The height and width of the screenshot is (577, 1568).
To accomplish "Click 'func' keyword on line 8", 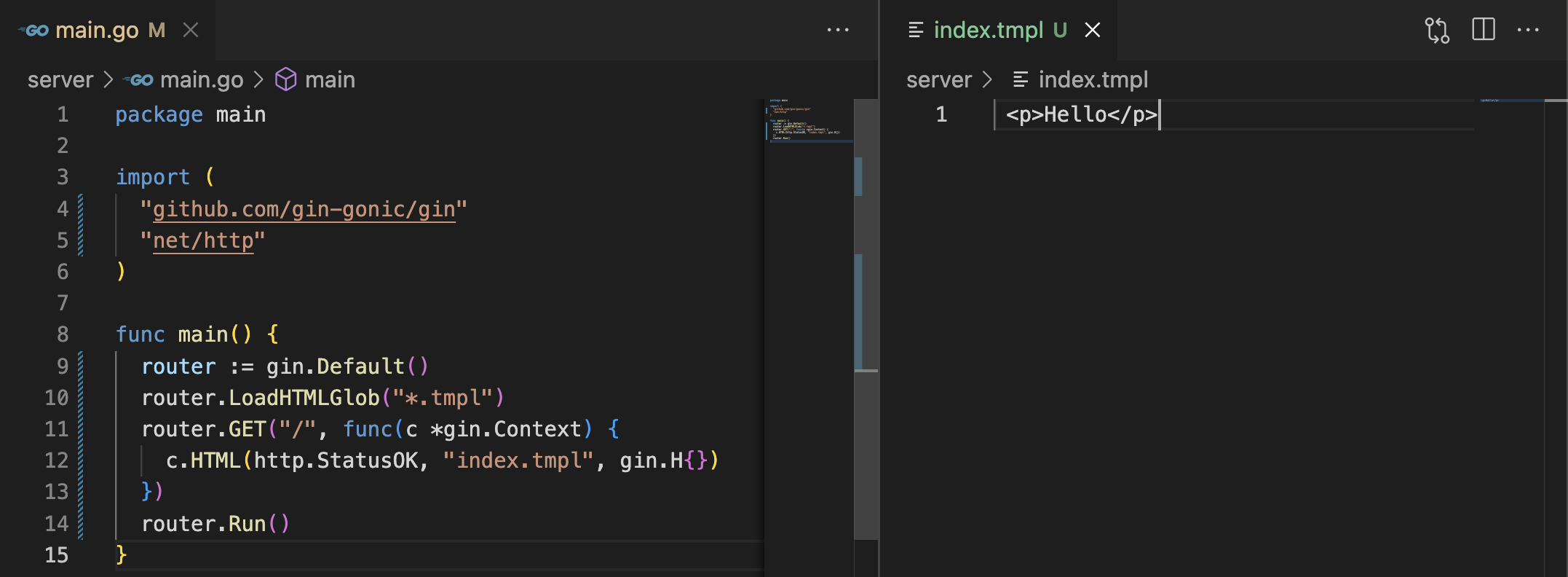I will point(140,334).
